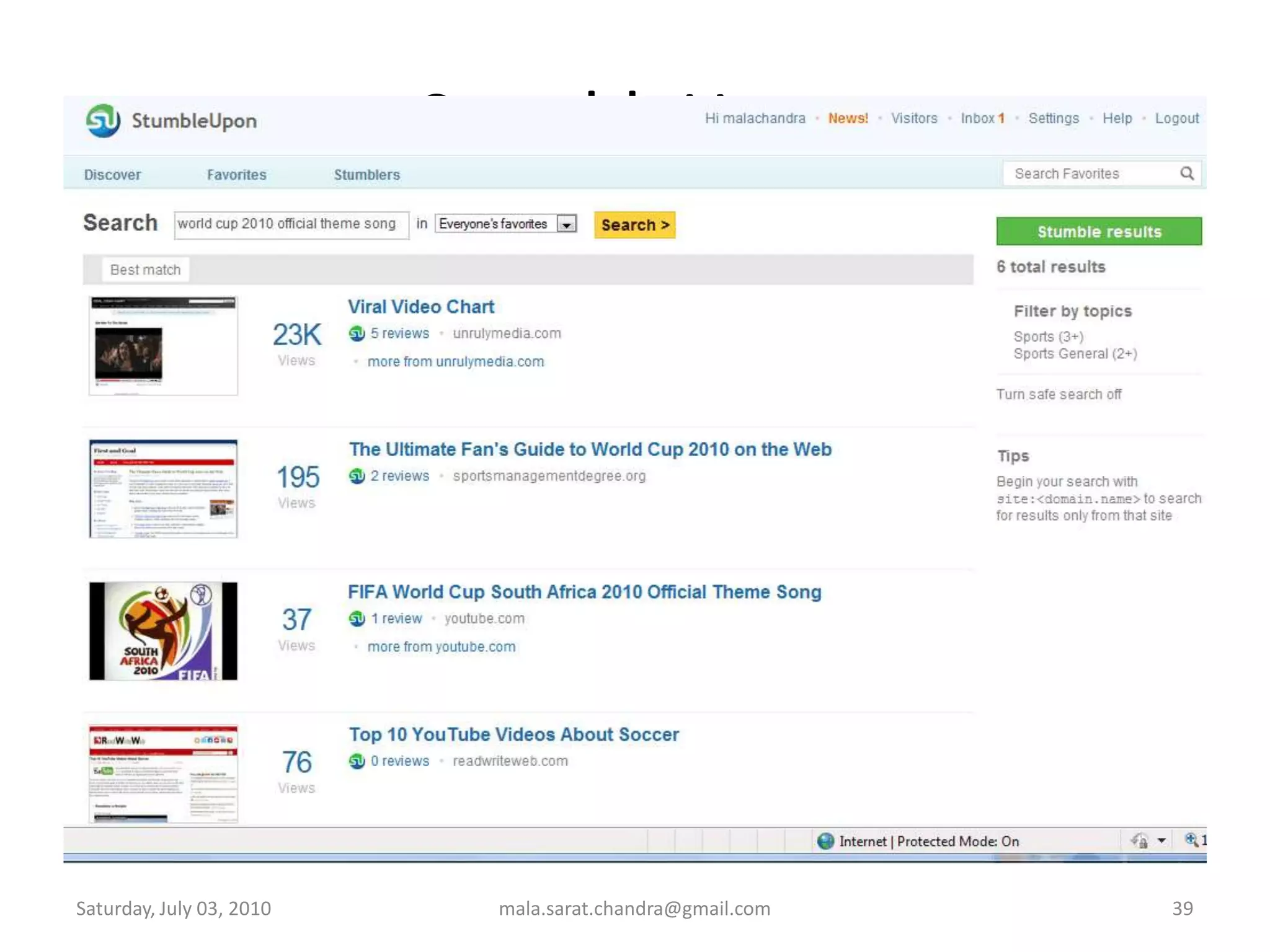This screenshot has height=952, width=1270.
Task: Click more from youtube.com
Action: (x=441, y=647)
